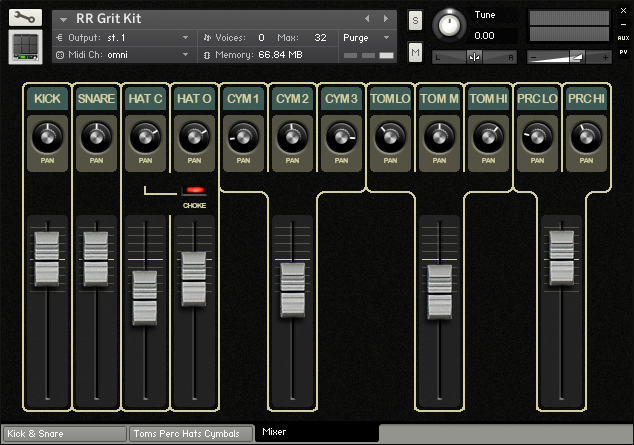This screenshot has width=634, height=445.
Task: Click the SNARE channel fader handle
Action: coord(96,259)
